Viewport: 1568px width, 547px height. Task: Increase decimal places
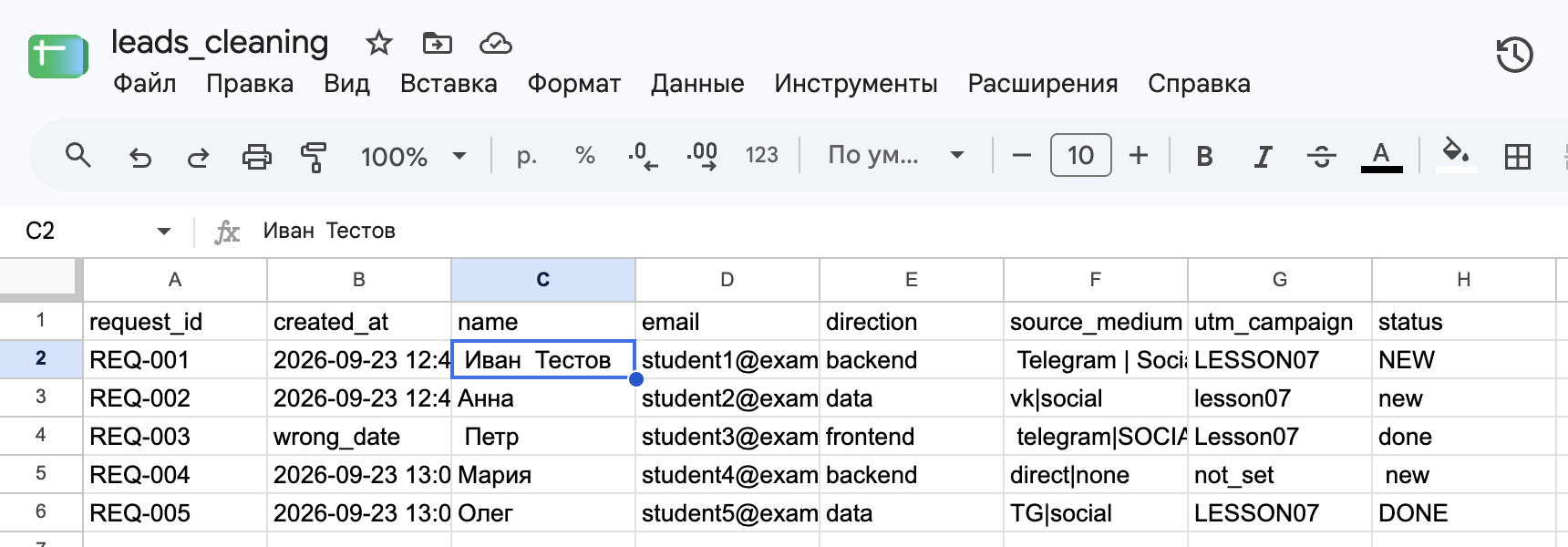point(702,156)
